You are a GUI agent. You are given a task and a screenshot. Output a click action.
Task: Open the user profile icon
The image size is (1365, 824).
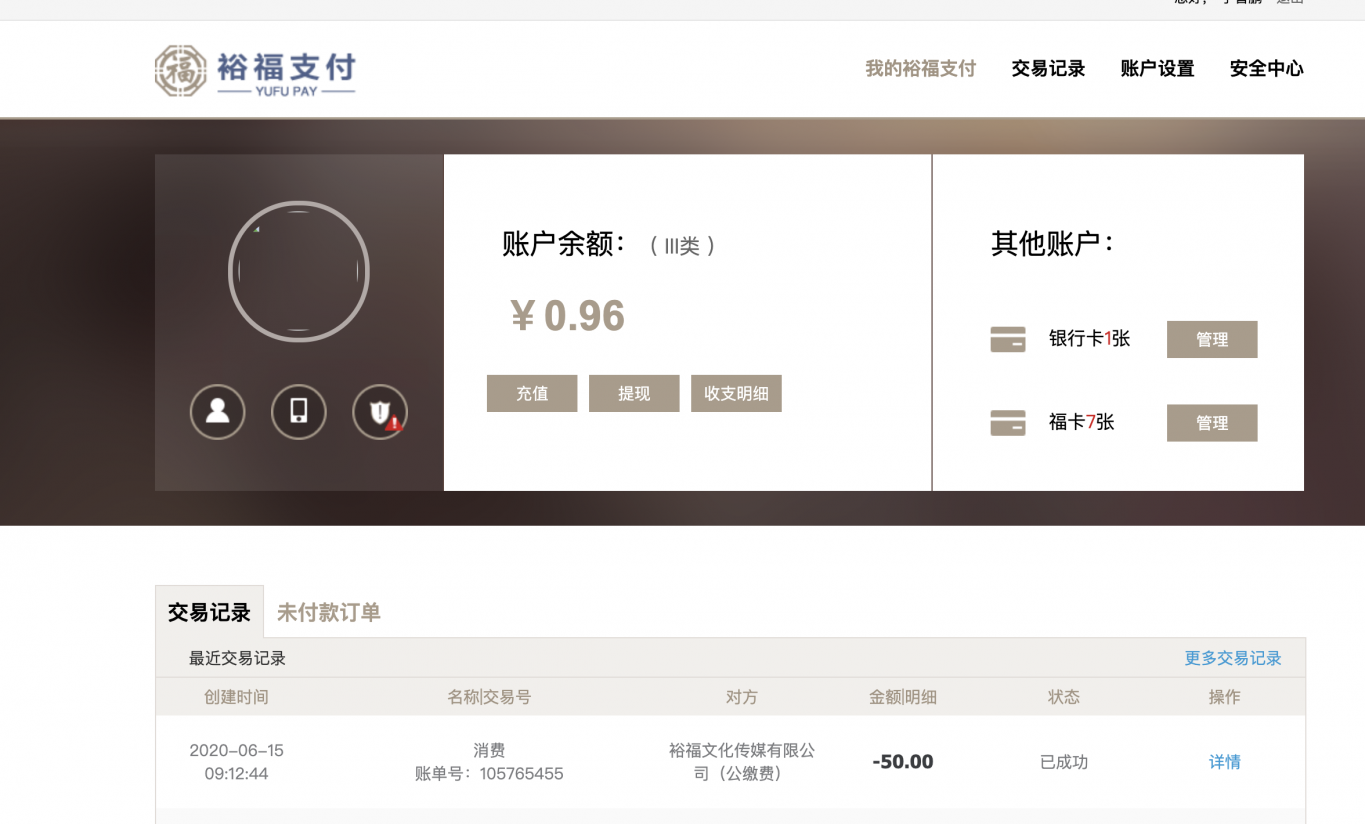218,412
